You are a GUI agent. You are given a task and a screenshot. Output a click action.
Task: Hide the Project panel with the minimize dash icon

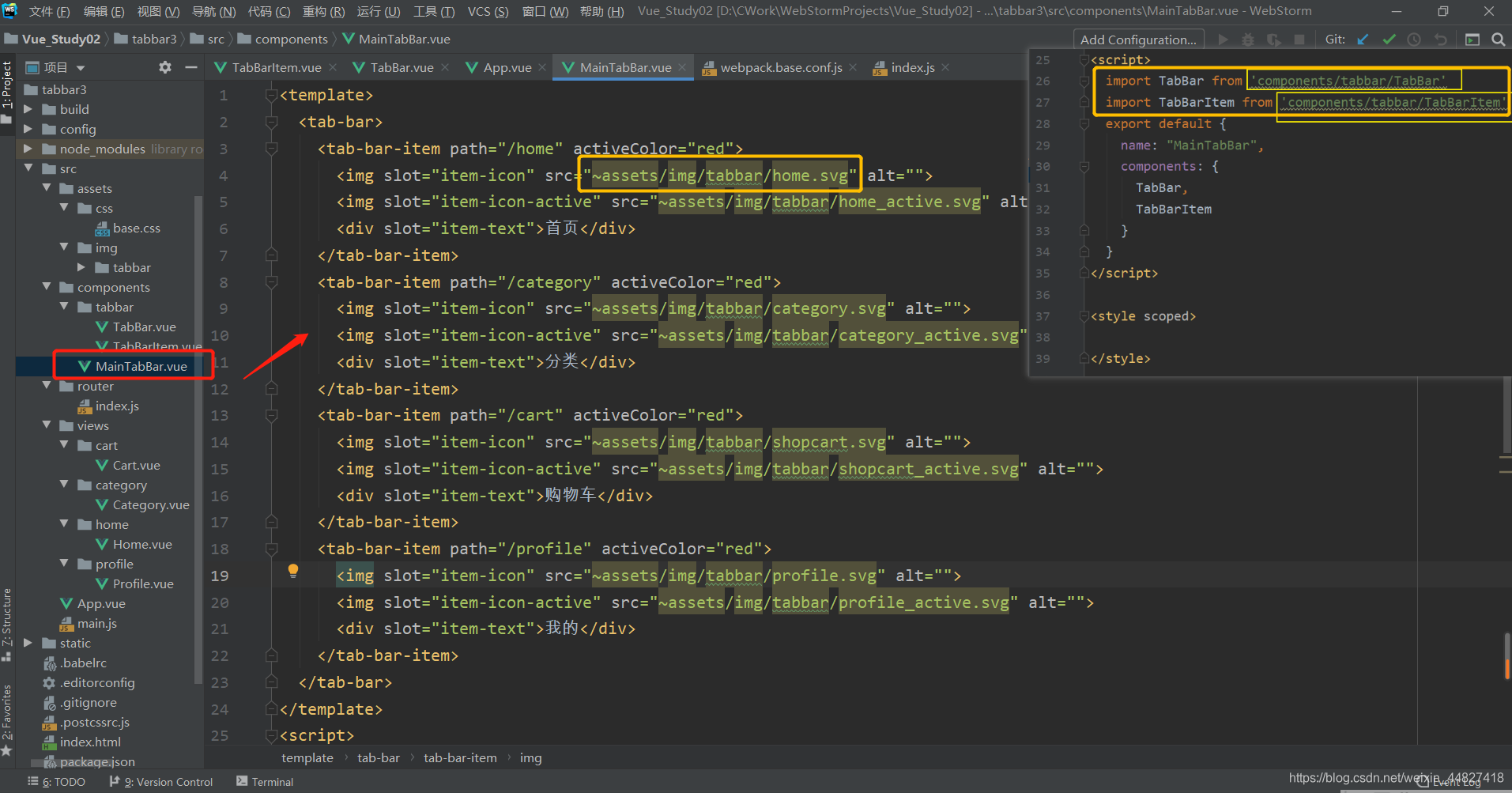(x=190, y=67)
